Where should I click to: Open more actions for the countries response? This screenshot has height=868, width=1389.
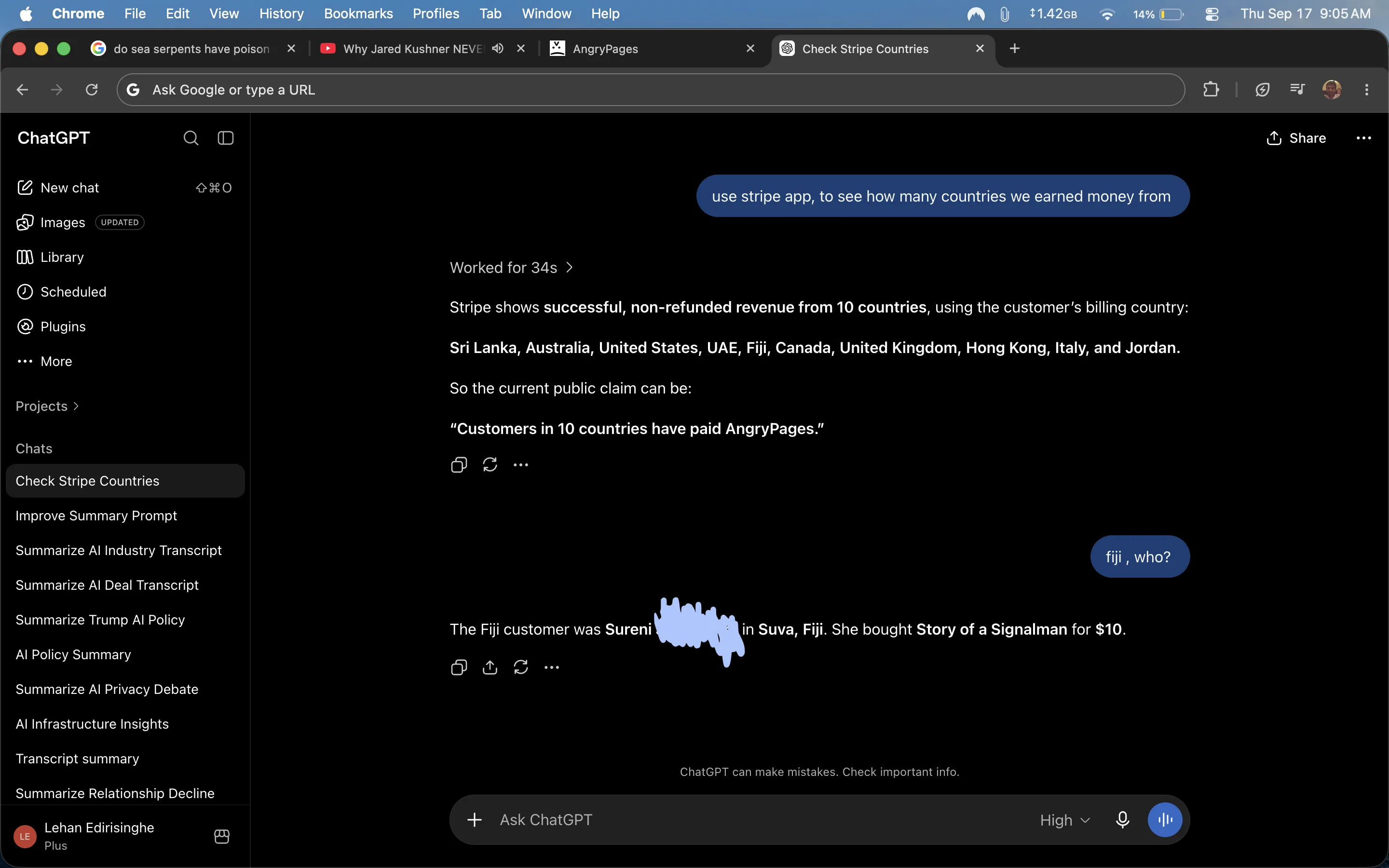(520, 464)
